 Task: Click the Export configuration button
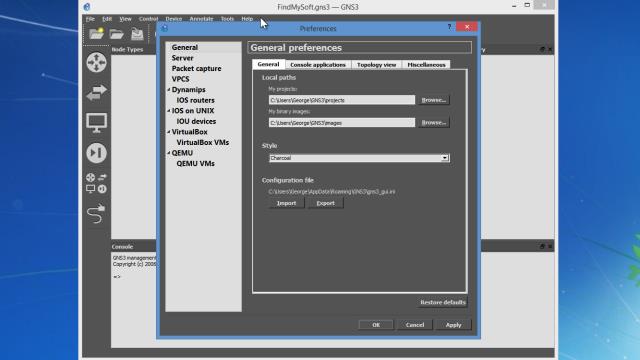(325, 203)
